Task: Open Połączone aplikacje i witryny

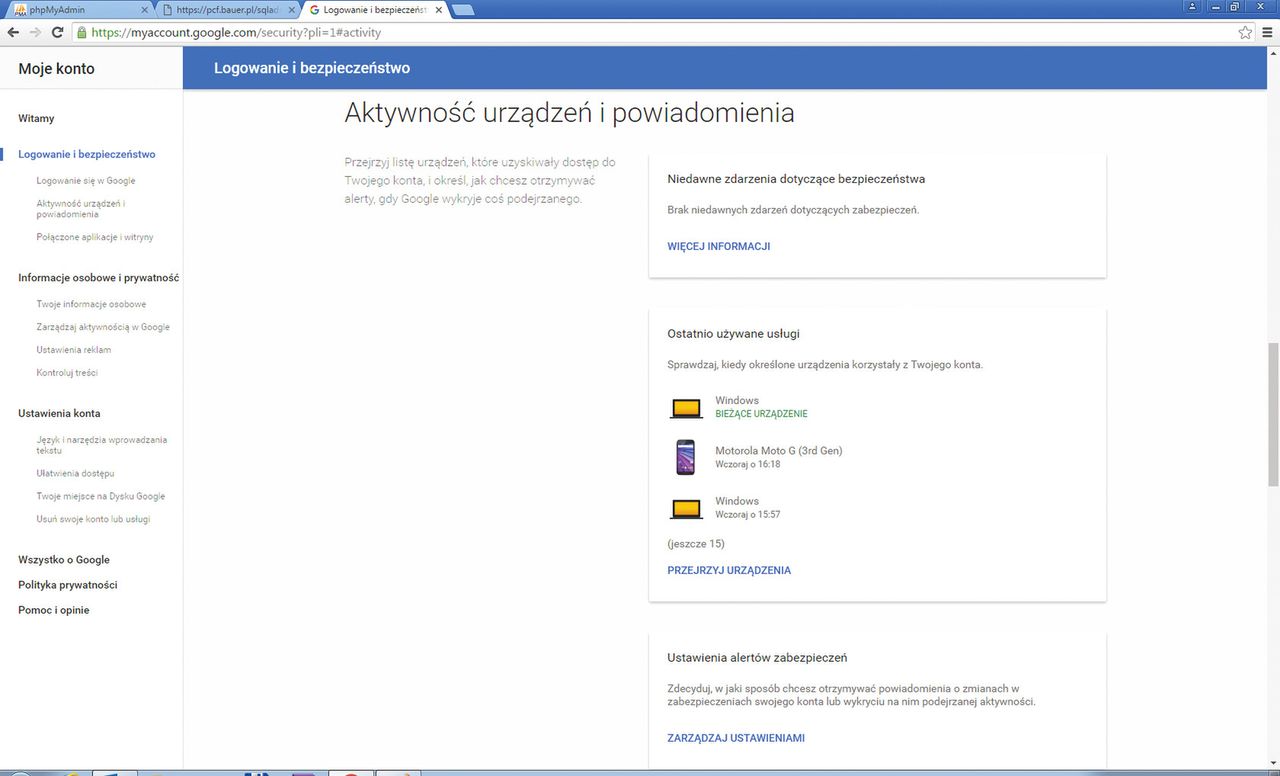Action: (x=95, y=237)
